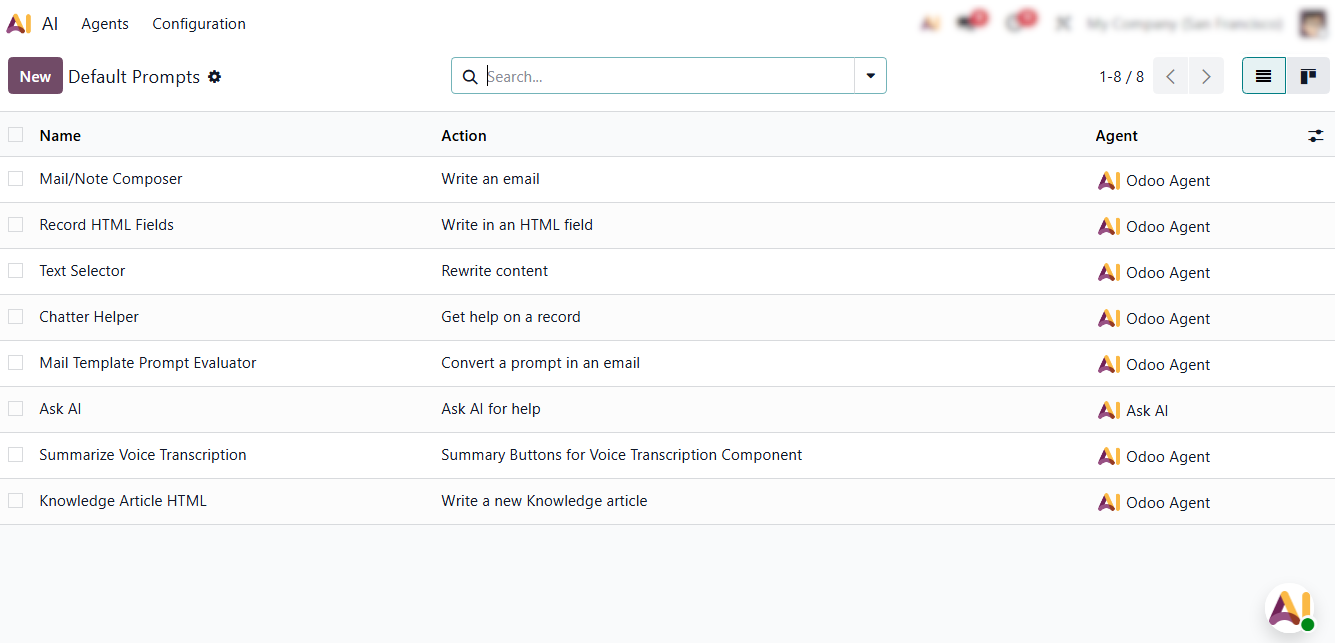Focus the Search input field
Screen dimensions: 1335x643
(x=665, y=76)
